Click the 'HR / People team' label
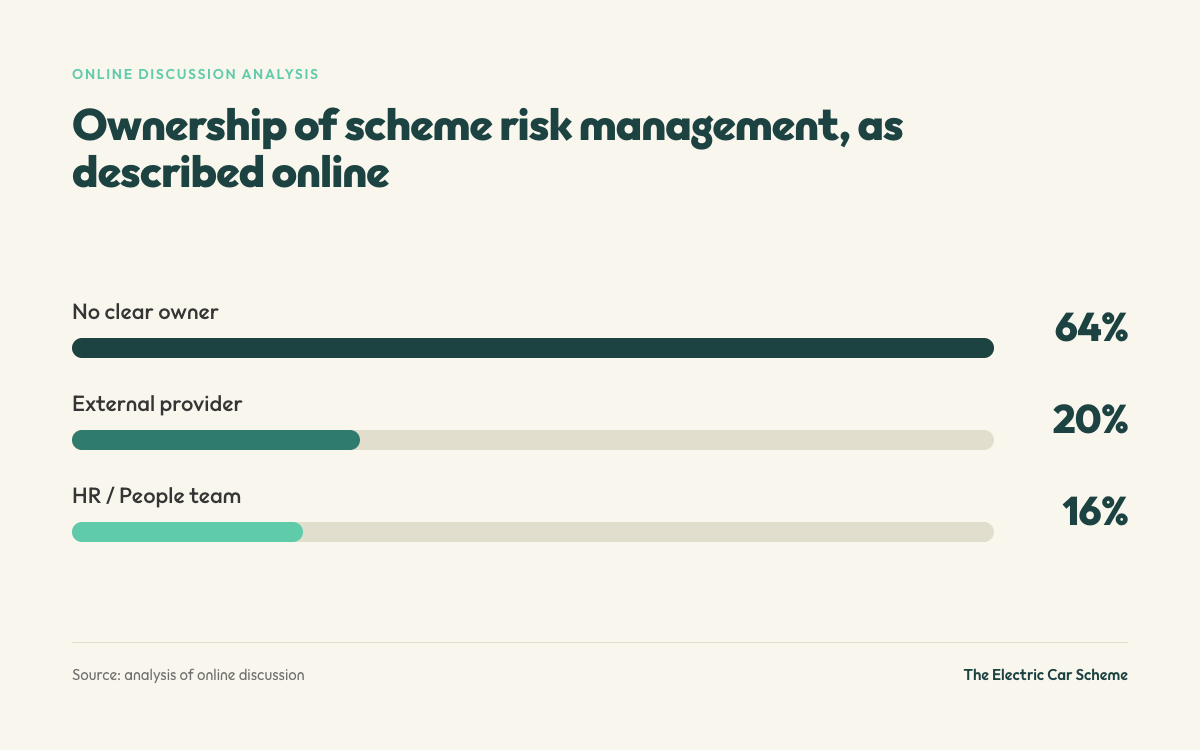This screenshot has width=1200, height=750. click(x=156, y=496)
